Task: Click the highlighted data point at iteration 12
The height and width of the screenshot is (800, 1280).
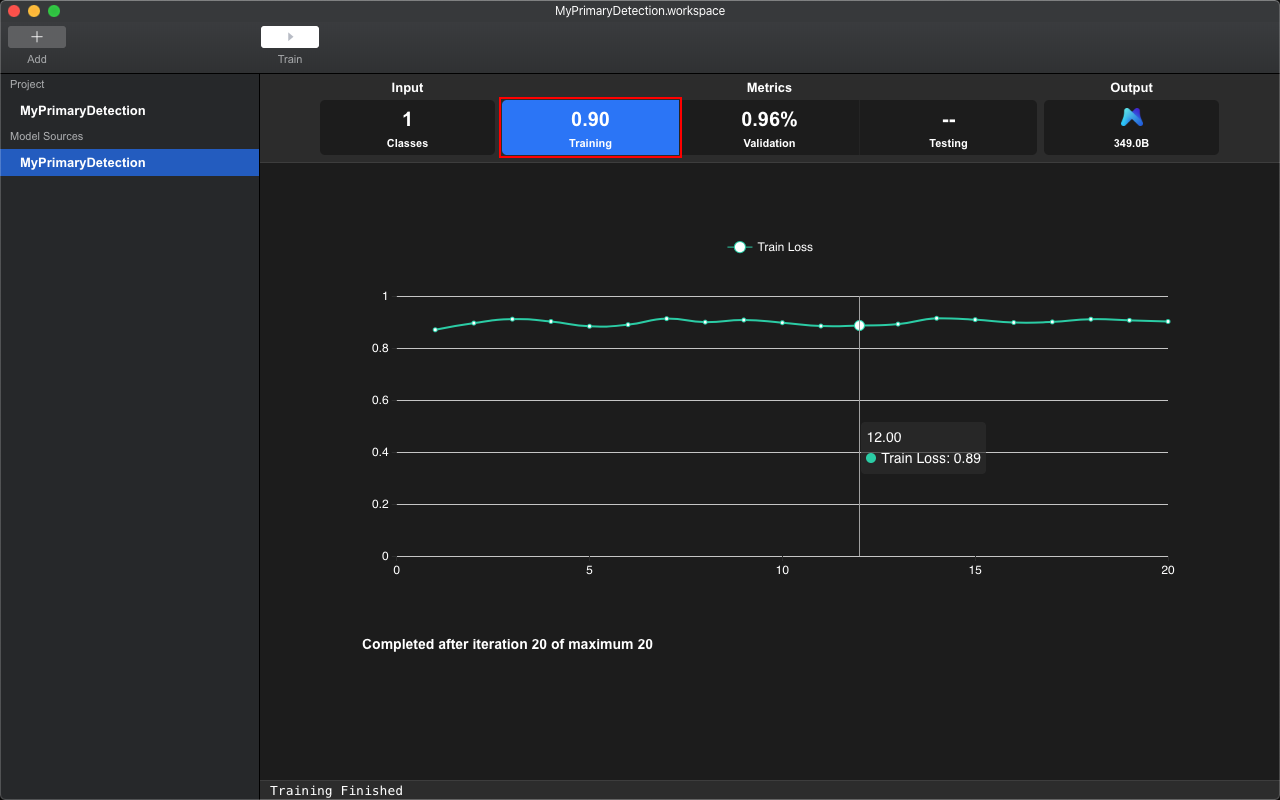Action: [859, 325]
